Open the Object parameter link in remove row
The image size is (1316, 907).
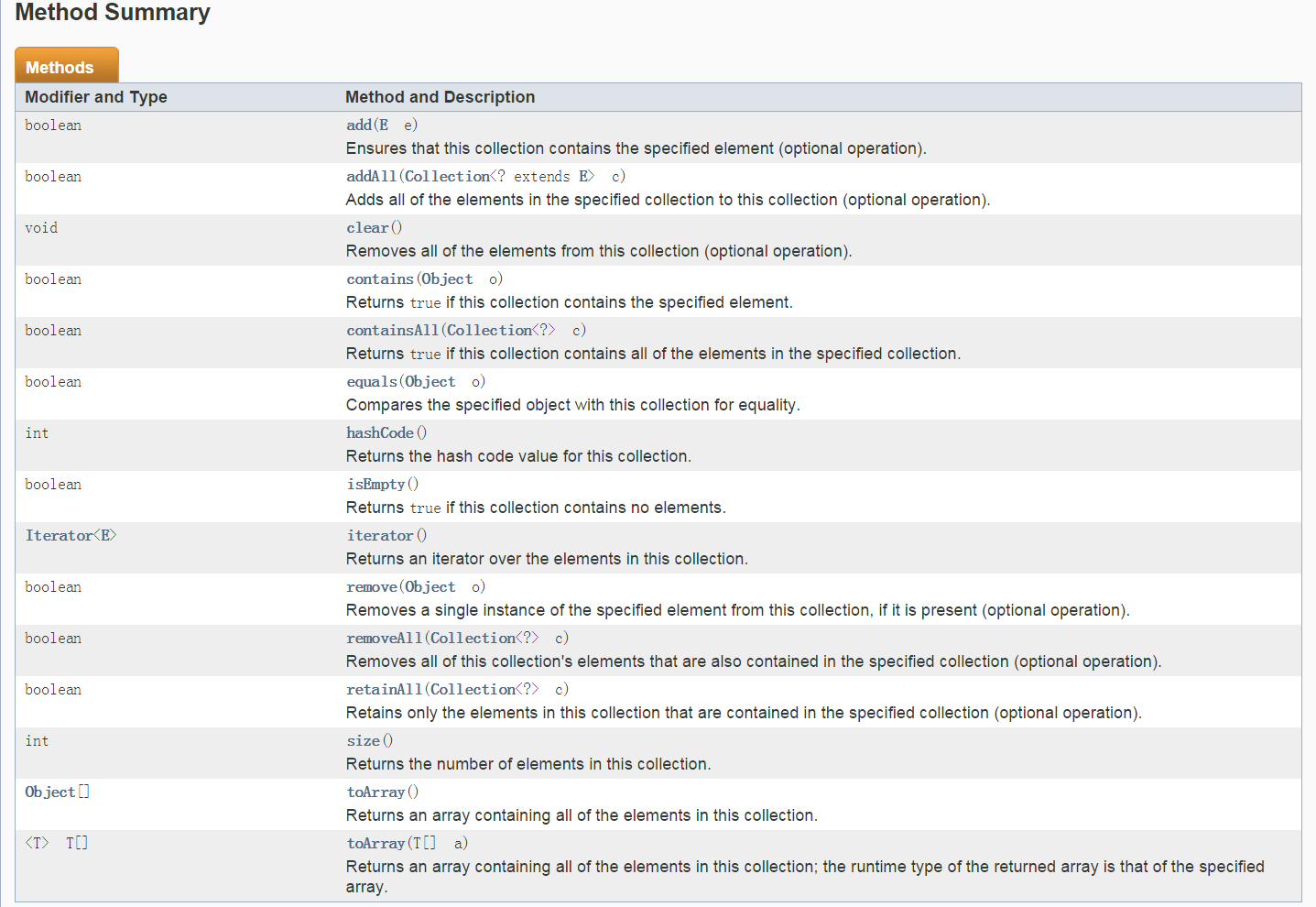(430, 586)
